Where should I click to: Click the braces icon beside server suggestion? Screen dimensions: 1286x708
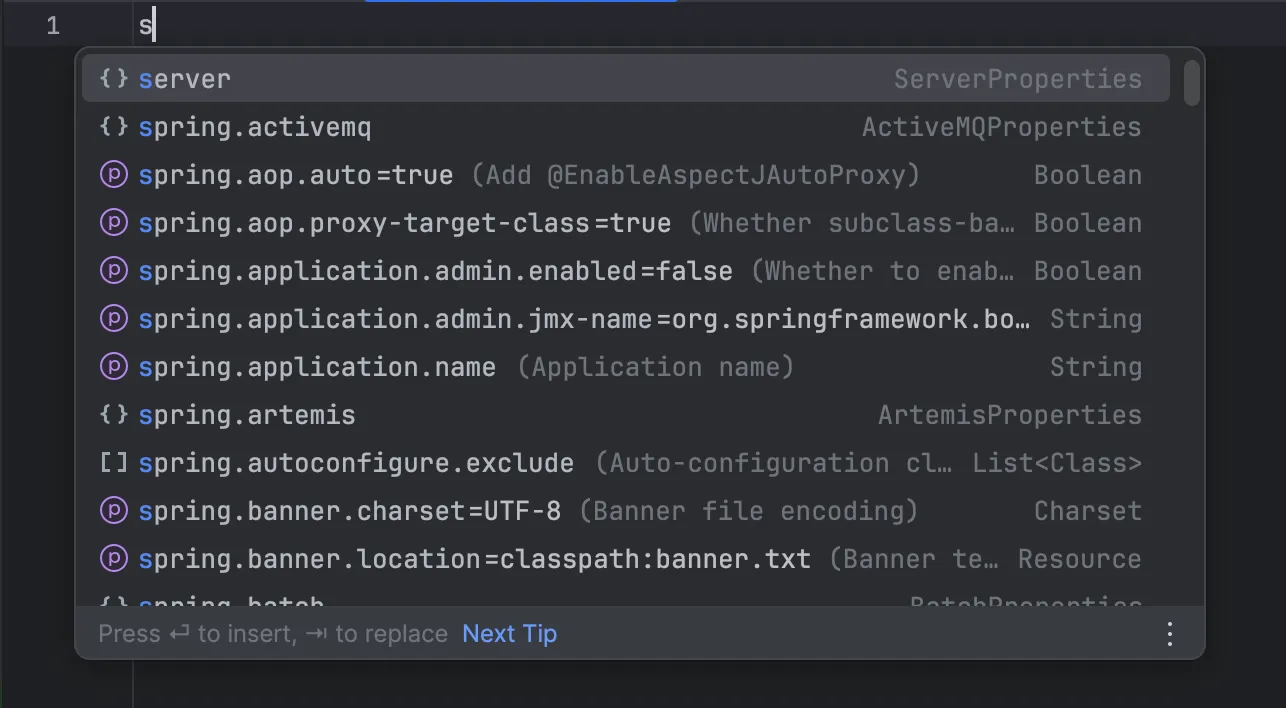pos(114,78)
